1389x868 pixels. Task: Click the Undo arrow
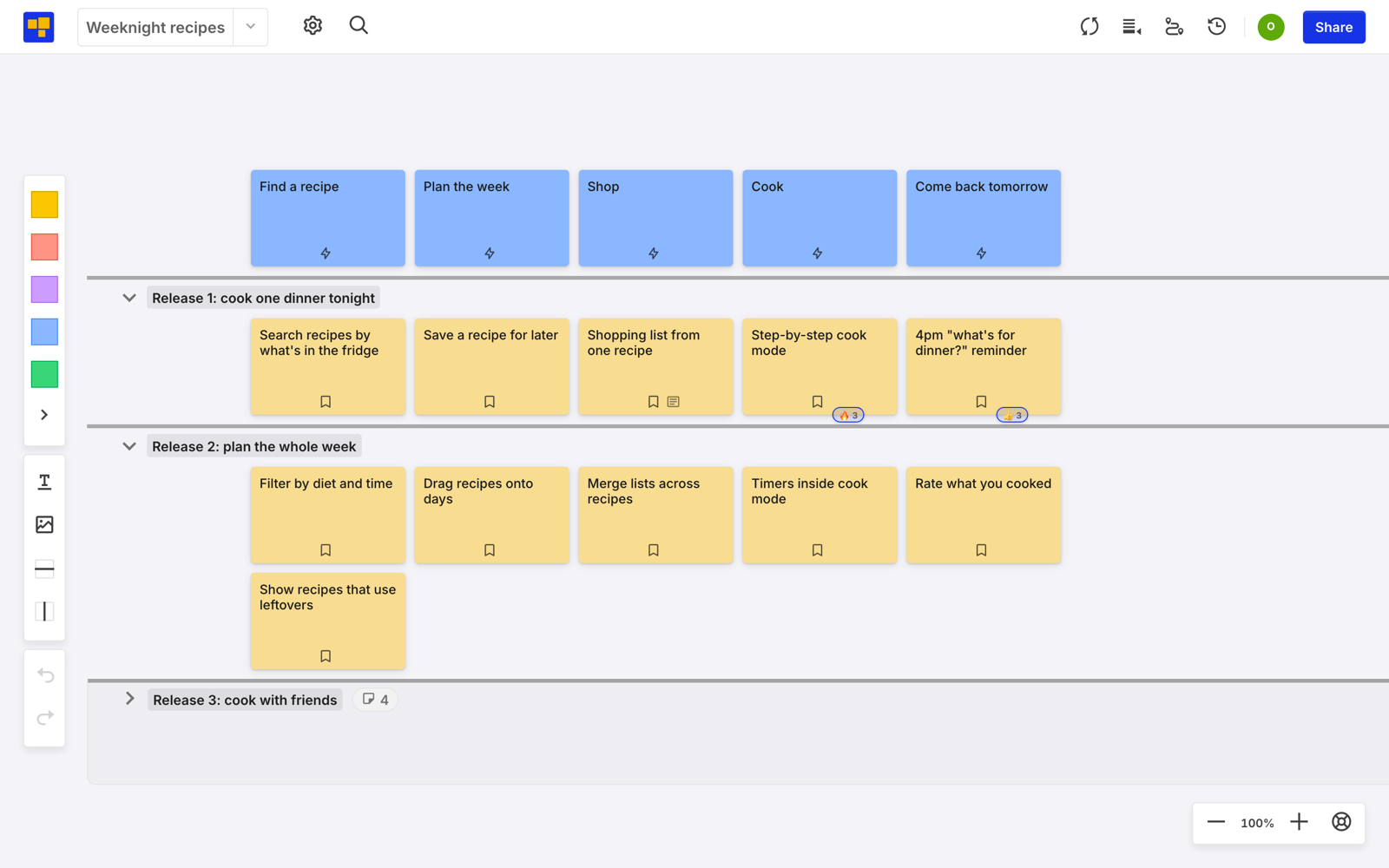click(x=45, y=675)
